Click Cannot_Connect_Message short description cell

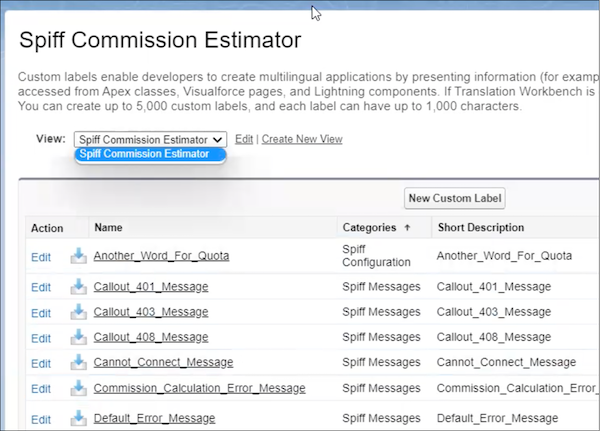click(506, 362)
